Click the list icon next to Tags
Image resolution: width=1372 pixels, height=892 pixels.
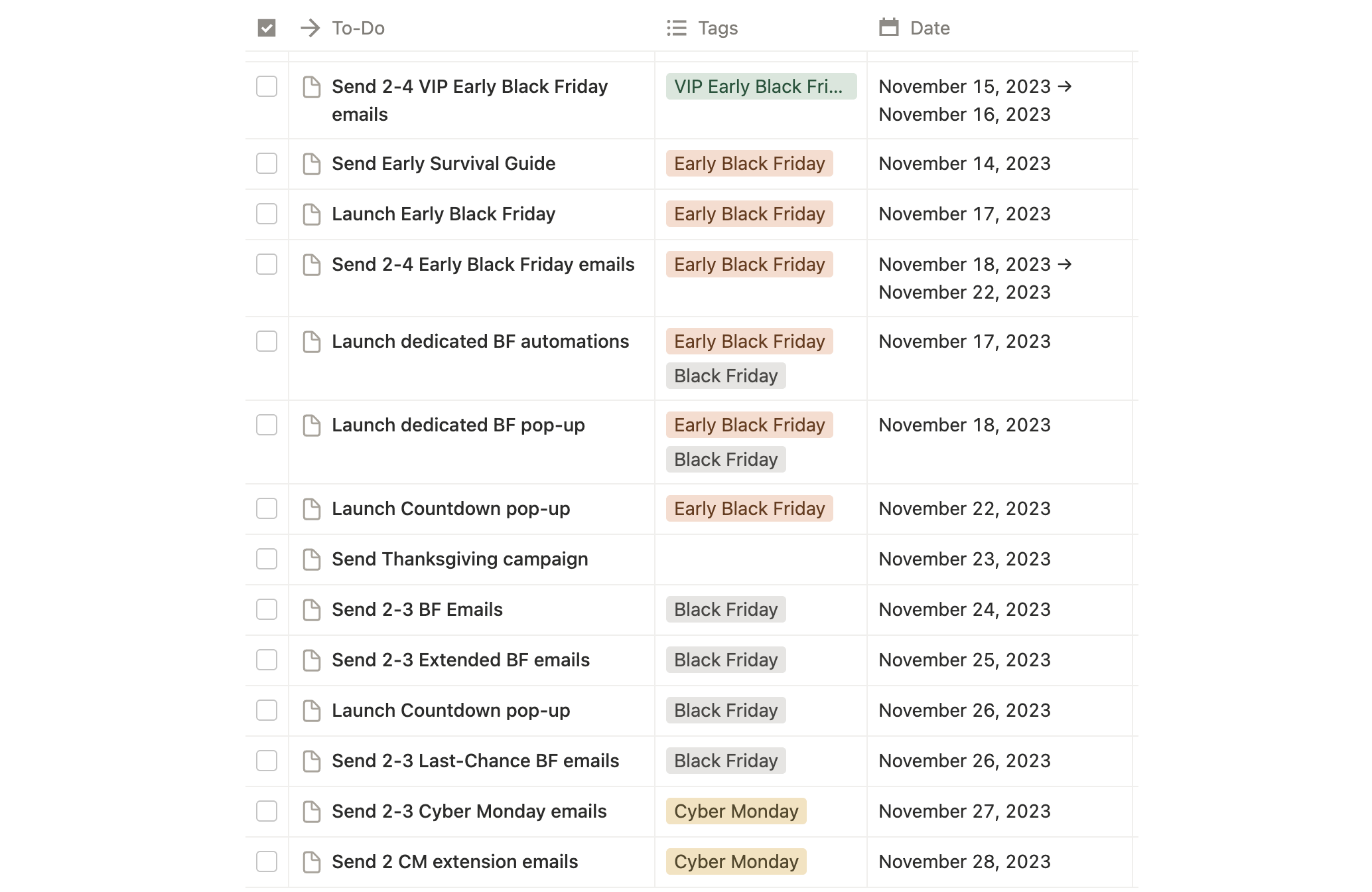coord(677,28)
